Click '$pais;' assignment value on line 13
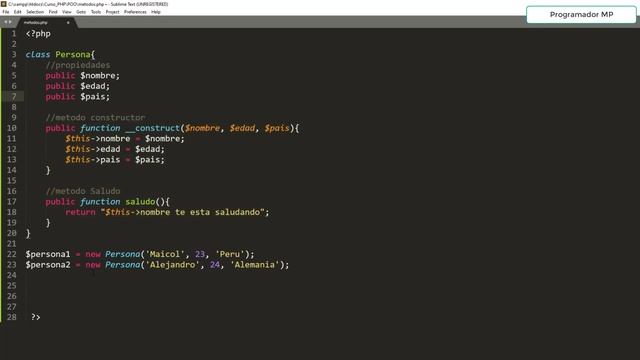640x360 pixels. [x=150, y=160]
